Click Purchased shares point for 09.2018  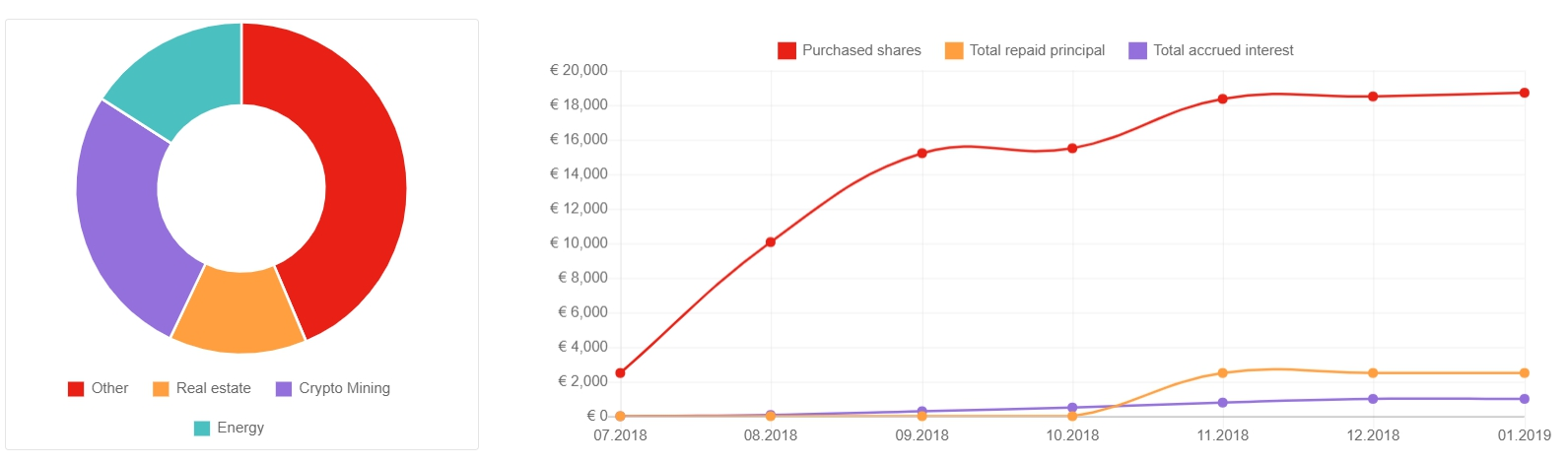[921, 154]
